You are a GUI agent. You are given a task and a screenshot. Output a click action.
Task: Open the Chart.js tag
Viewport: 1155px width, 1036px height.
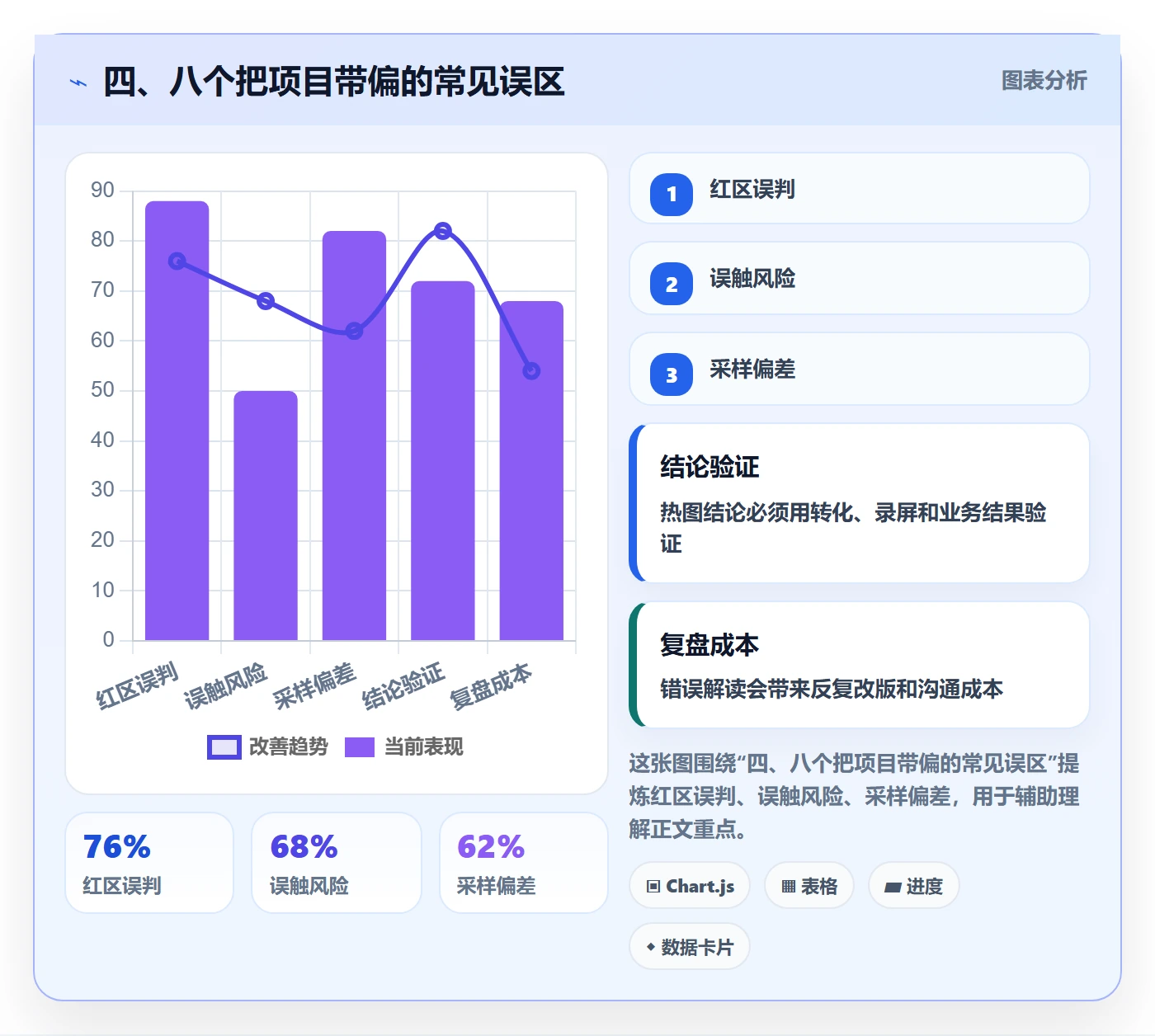click(x=690, y=886)
